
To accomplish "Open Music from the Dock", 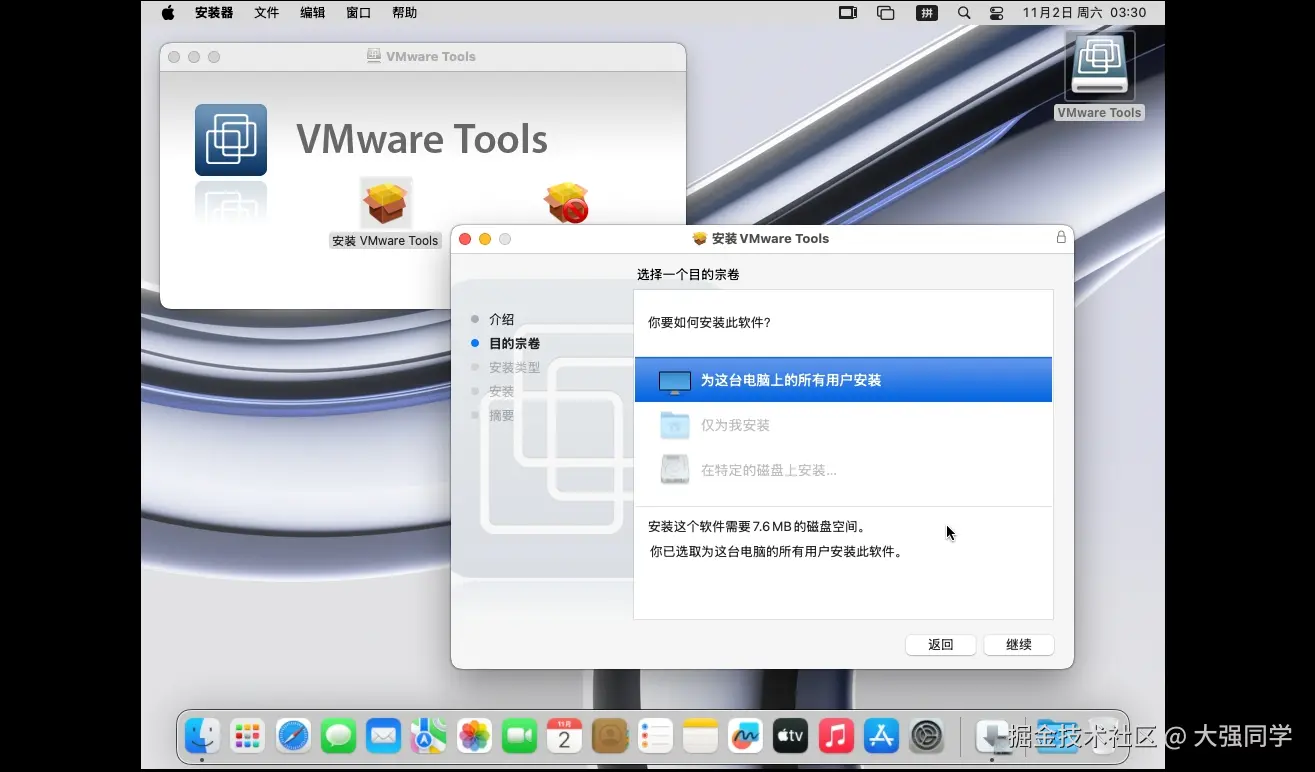I will [836, 737].
